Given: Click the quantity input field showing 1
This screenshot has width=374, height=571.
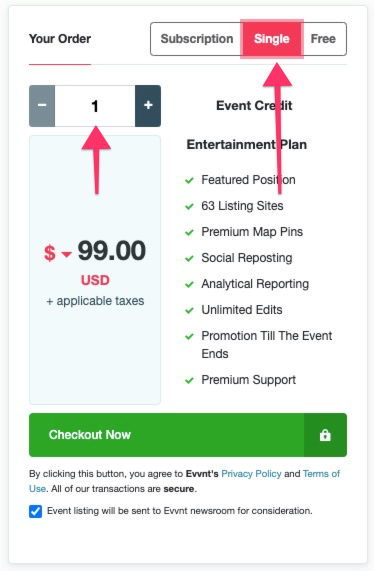Looking at the screenshot, I should (x=95, y=106).
